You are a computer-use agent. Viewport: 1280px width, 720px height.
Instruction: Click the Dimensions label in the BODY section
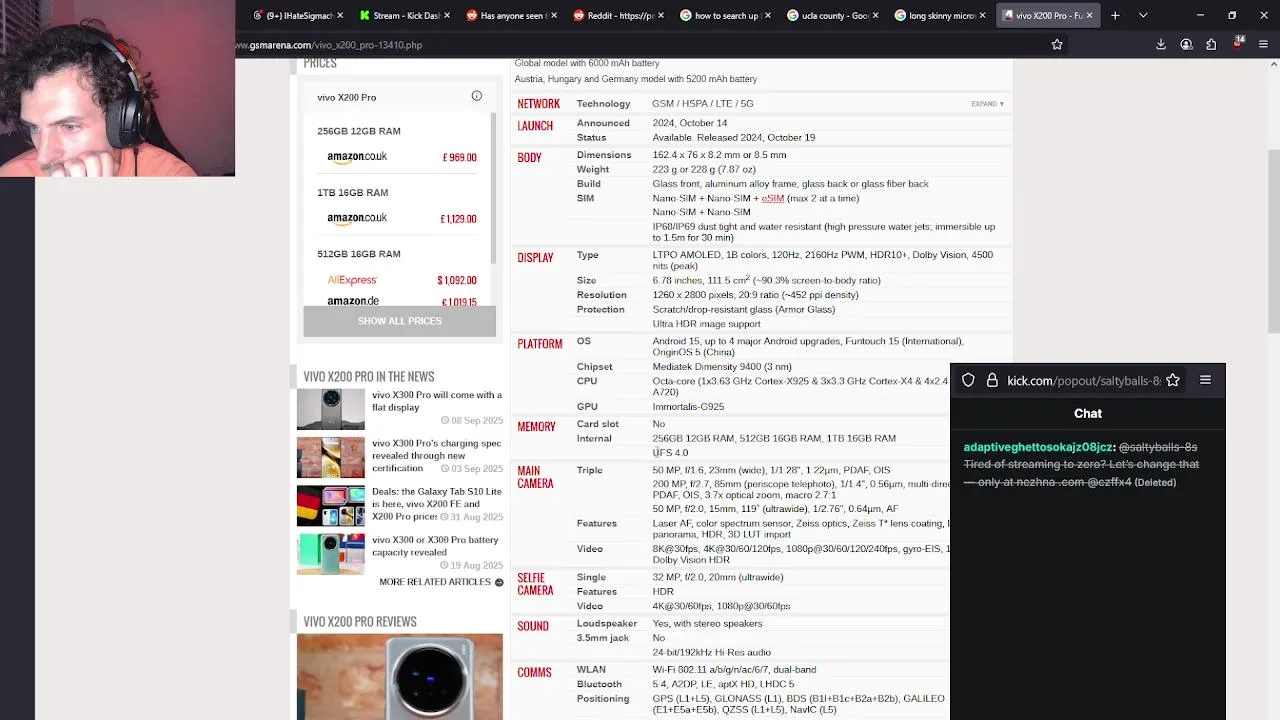point(604,155)
